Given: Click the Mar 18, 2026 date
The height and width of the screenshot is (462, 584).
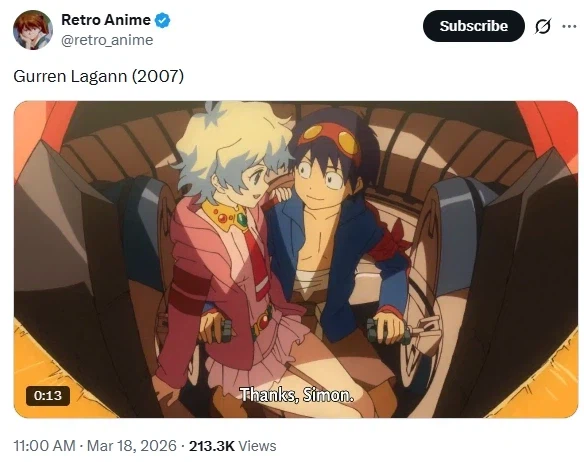Looking at the screenshot, I should pyautogui.click(x=132, y=446).
